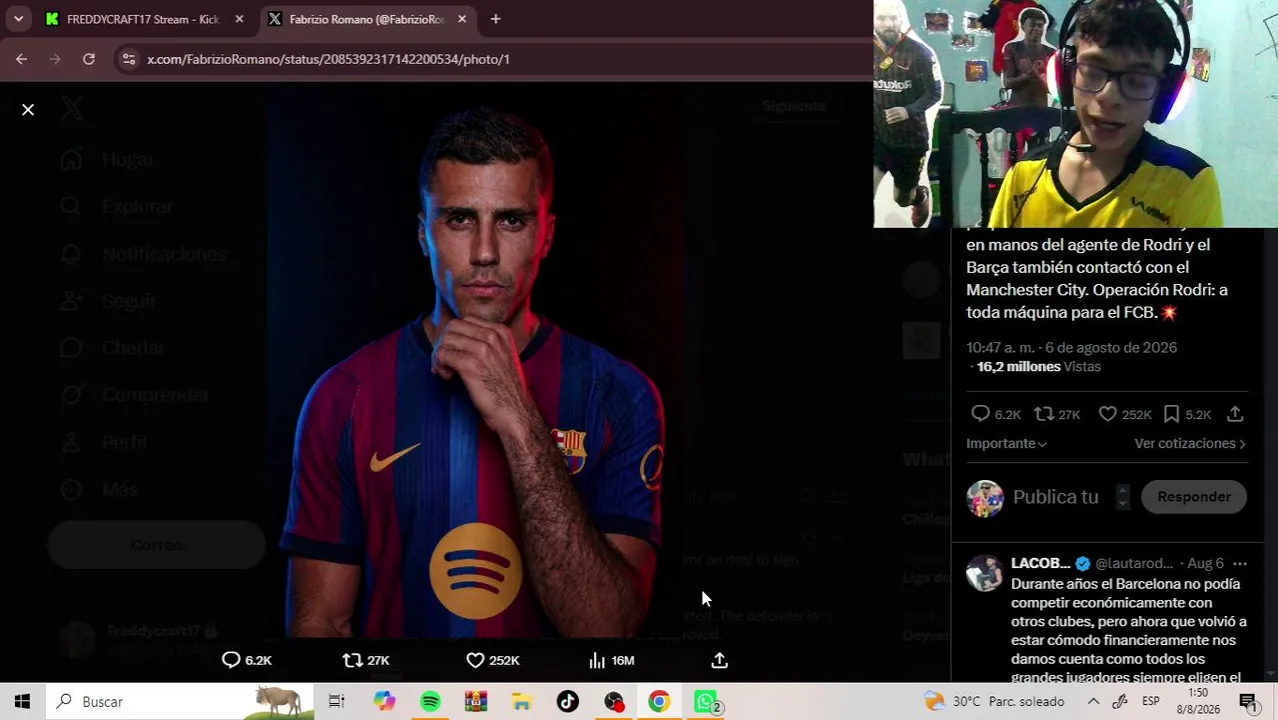
Task: Click the Responder button
Action: 1194,497
